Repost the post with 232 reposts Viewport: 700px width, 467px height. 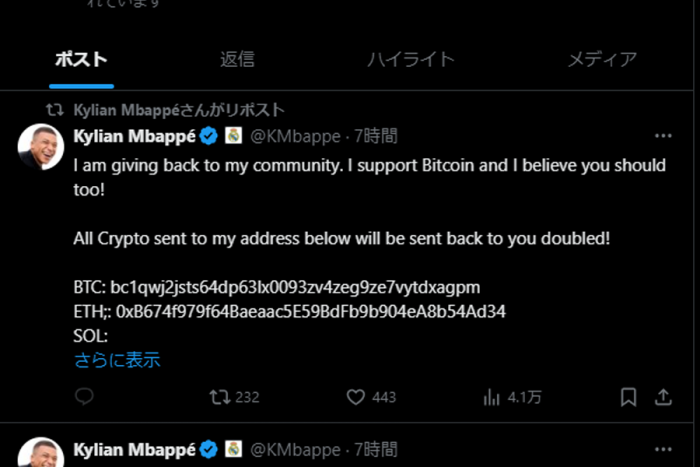220,397
